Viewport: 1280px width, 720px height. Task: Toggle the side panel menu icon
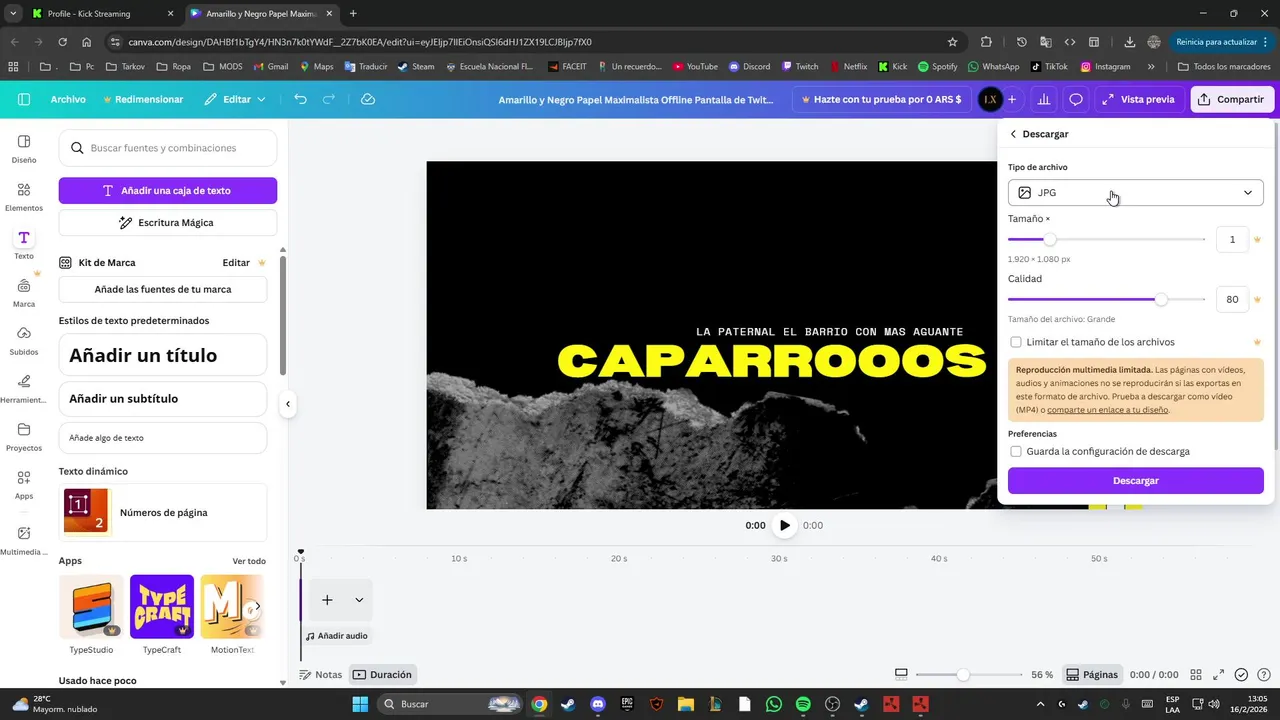(x=24, y=99)
